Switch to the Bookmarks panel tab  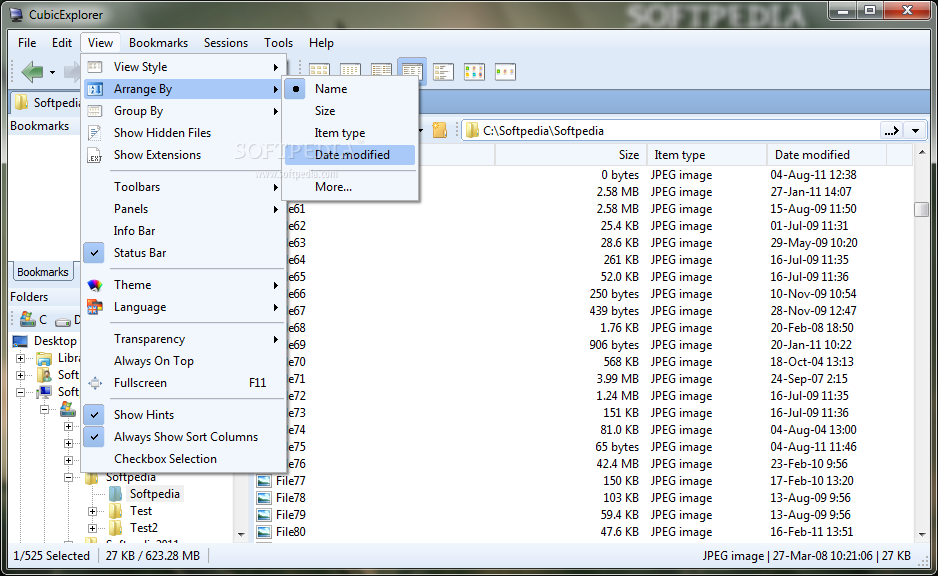coord(43,272)
